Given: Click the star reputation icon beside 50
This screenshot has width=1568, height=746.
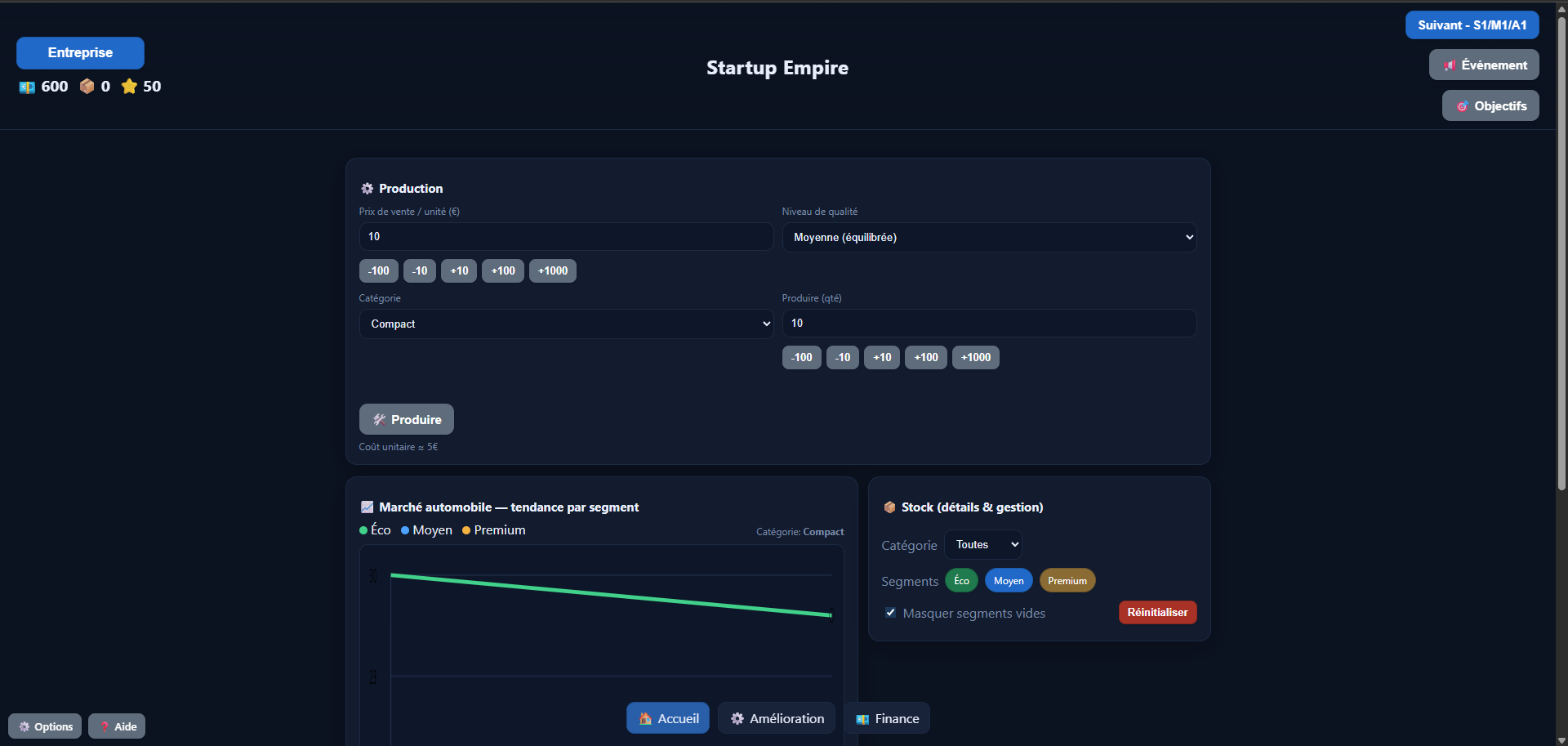Looking at the screenshot, I should [x=129, y=86].
